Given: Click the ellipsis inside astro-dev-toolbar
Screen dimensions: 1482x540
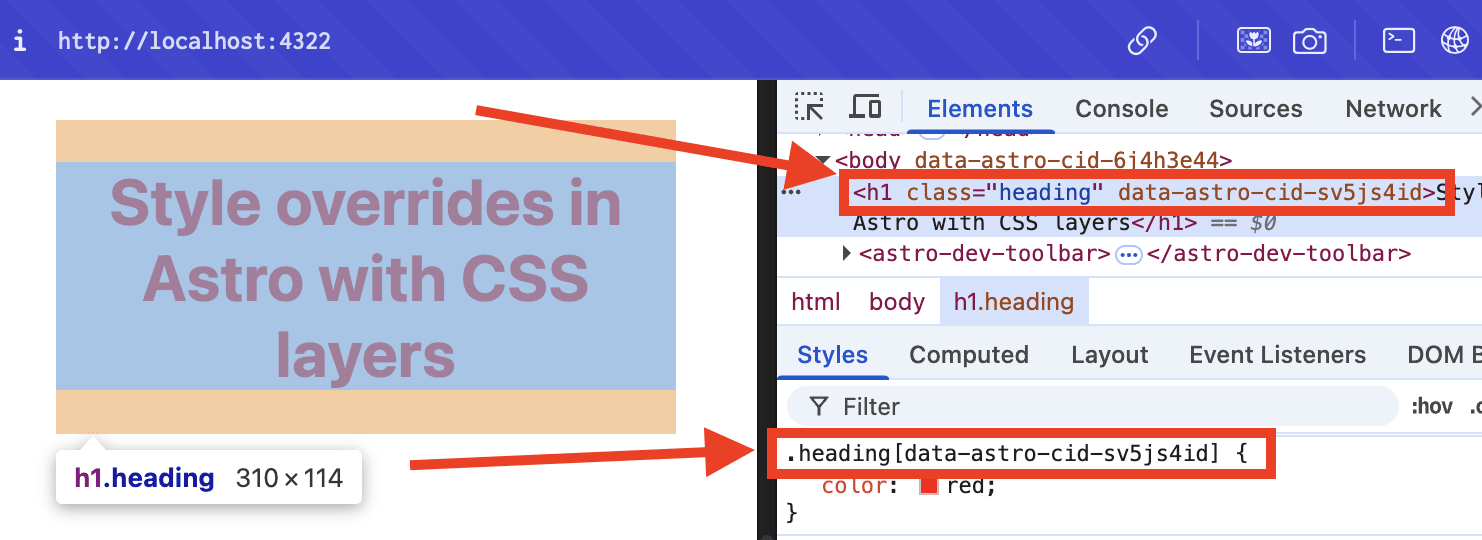Looking at the screenshot, I should 1129,255.
